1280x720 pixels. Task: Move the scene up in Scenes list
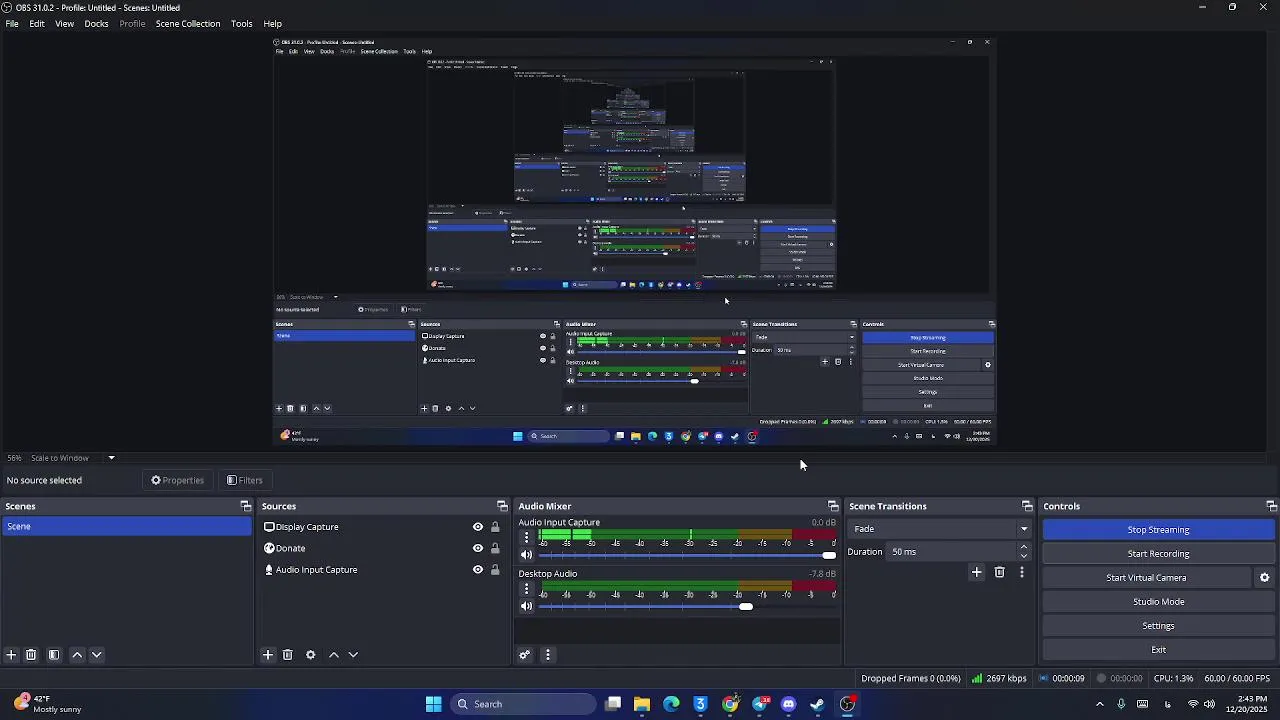[77, 655]
